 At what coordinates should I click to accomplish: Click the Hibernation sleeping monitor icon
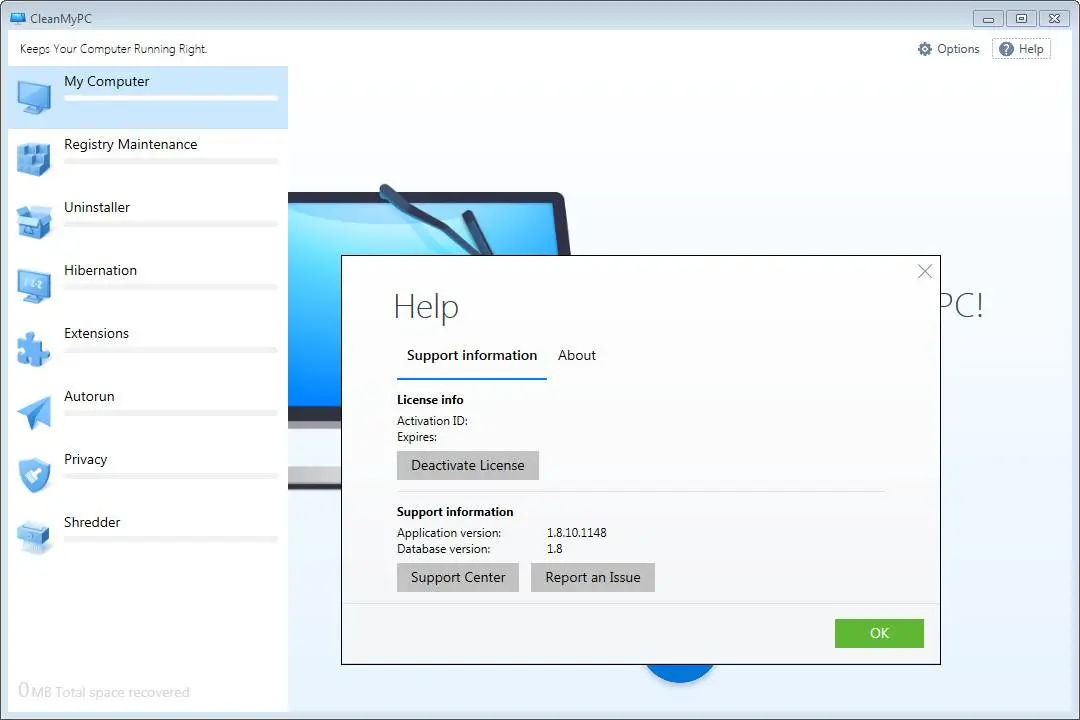(34, 285)
